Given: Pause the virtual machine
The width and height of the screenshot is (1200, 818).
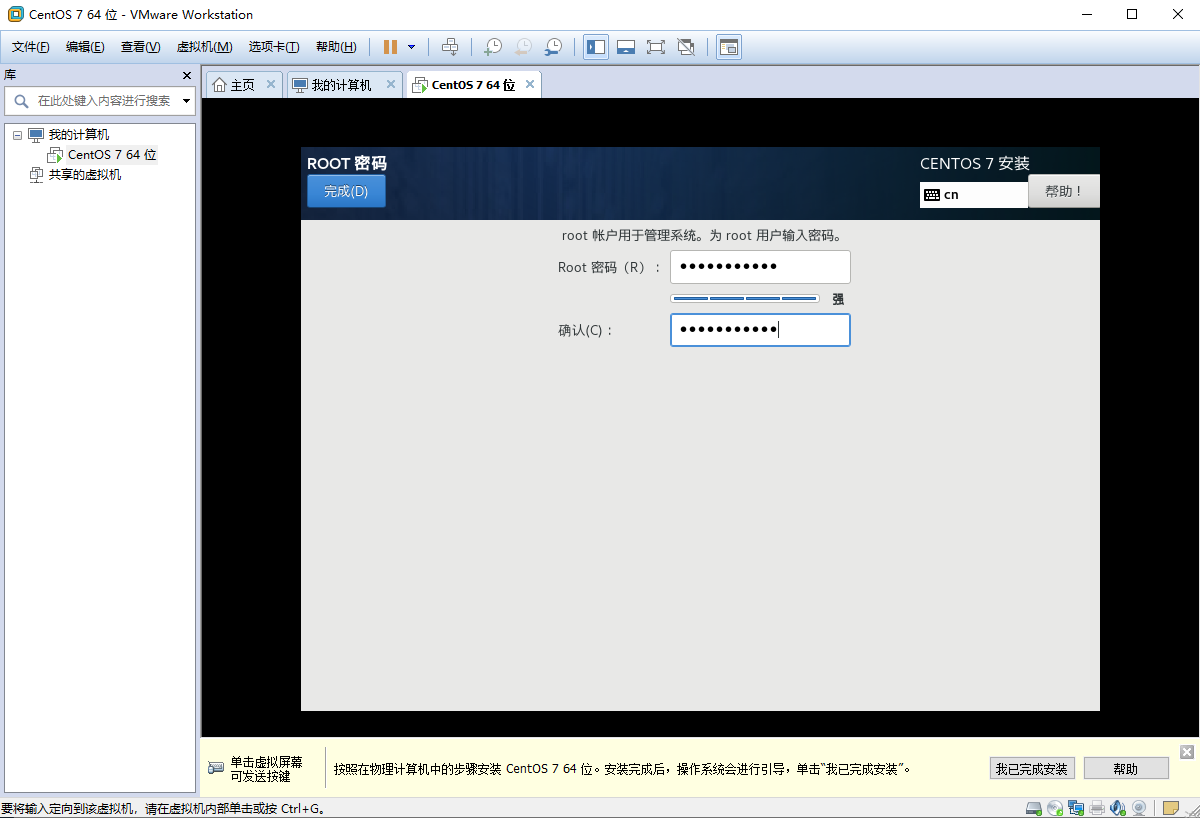Looking at the screenshot, I should (x=390, y=47).
